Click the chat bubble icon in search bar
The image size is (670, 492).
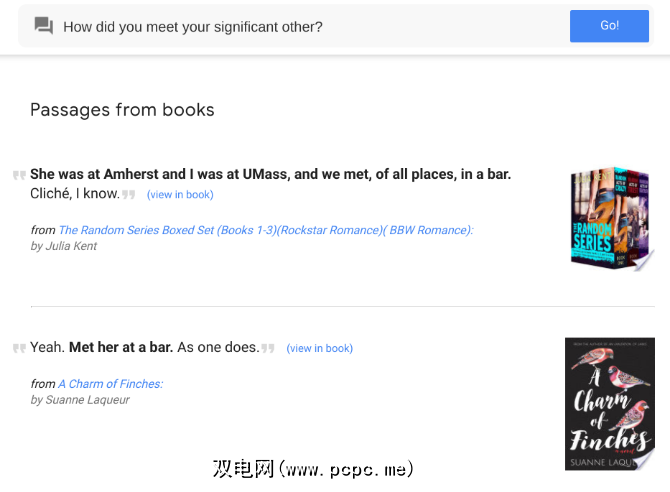point(43,26)
